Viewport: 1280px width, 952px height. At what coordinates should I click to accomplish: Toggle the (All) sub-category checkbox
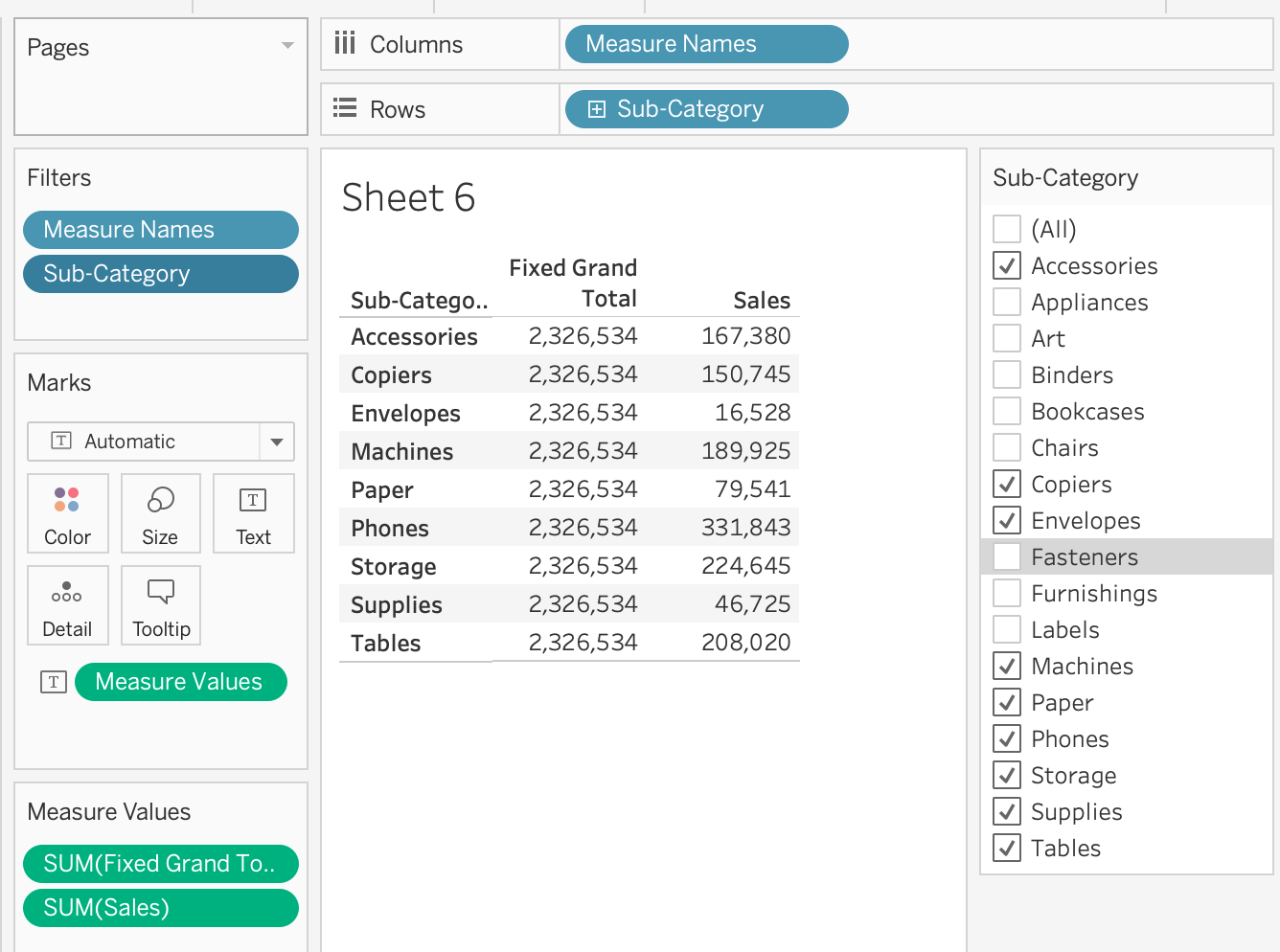[x=1007, y=229]
